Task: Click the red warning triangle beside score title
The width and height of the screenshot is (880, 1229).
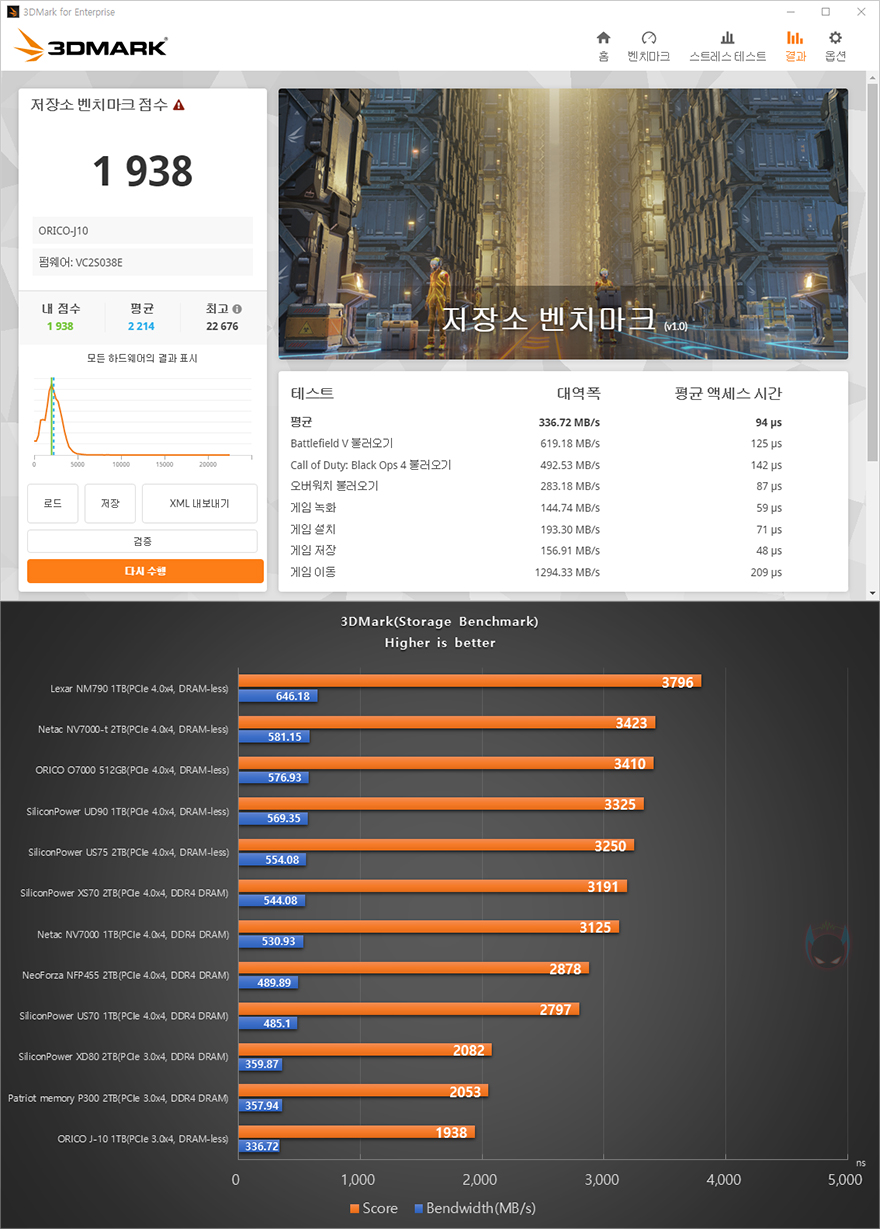Action: [179, 104]
